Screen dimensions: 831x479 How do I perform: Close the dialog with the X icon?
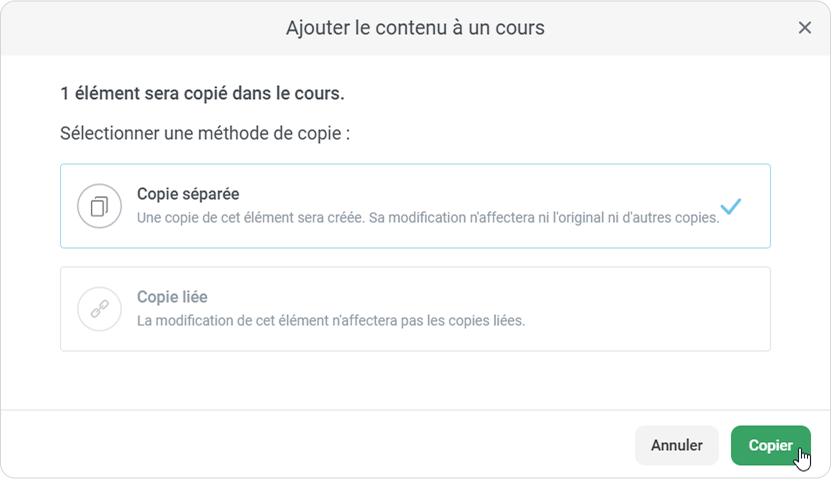(x=804, y=28)
